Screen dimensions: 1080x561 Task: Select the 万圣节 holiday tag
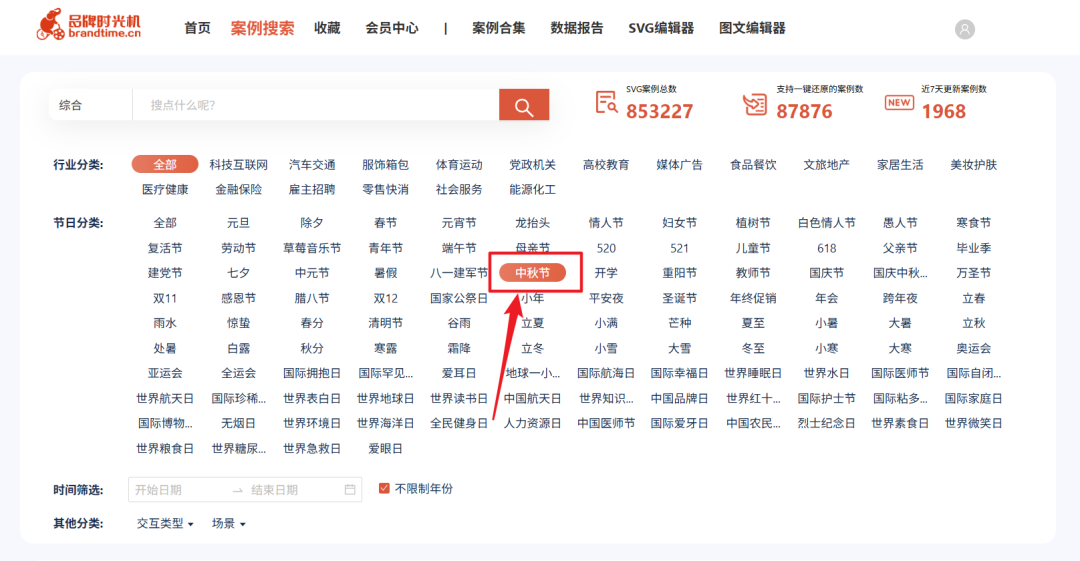coord(973,273)
